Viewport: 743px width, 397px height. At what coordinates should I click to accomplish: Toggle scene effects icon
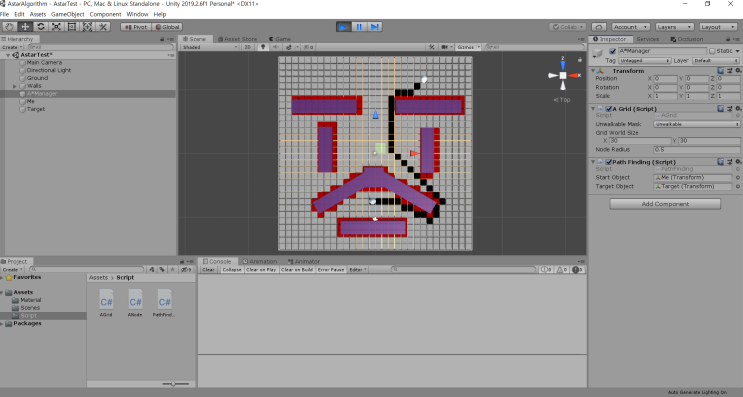click(289, 47)
